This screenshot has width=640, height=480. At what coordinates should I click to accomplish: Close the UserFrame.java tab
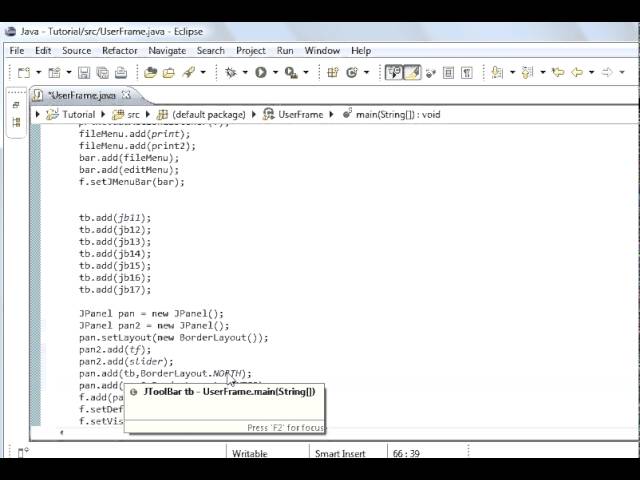point(127,95)
